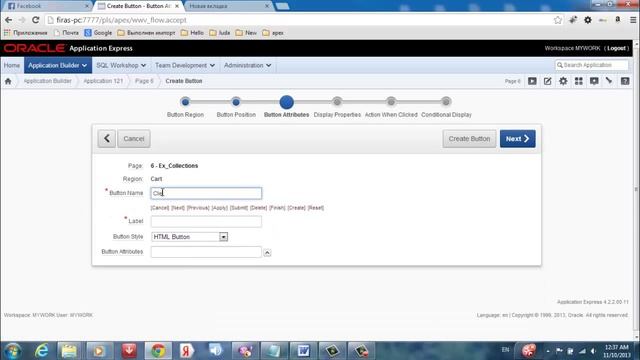Image resolution: width=640 pixels, height=360 pixels.
Task: Click the Next button
Action: click(518, 139)
